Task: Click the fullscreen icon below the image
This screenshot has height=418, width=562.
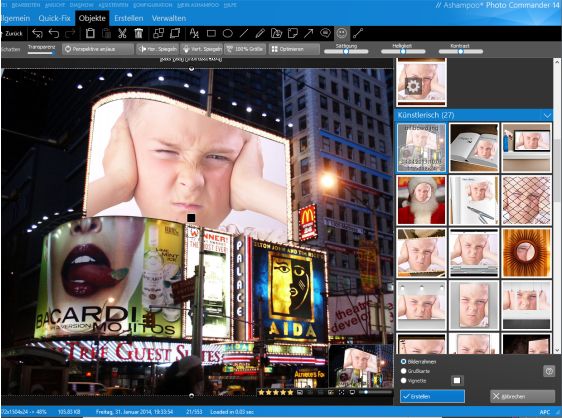Action: pyautogui.click(x=341, y=393)
